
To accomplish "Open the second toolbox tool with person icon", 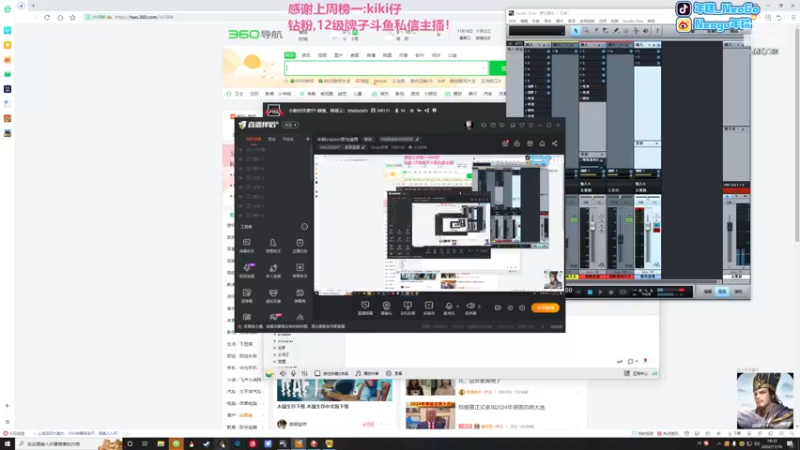I will click(x=273, y=245).
